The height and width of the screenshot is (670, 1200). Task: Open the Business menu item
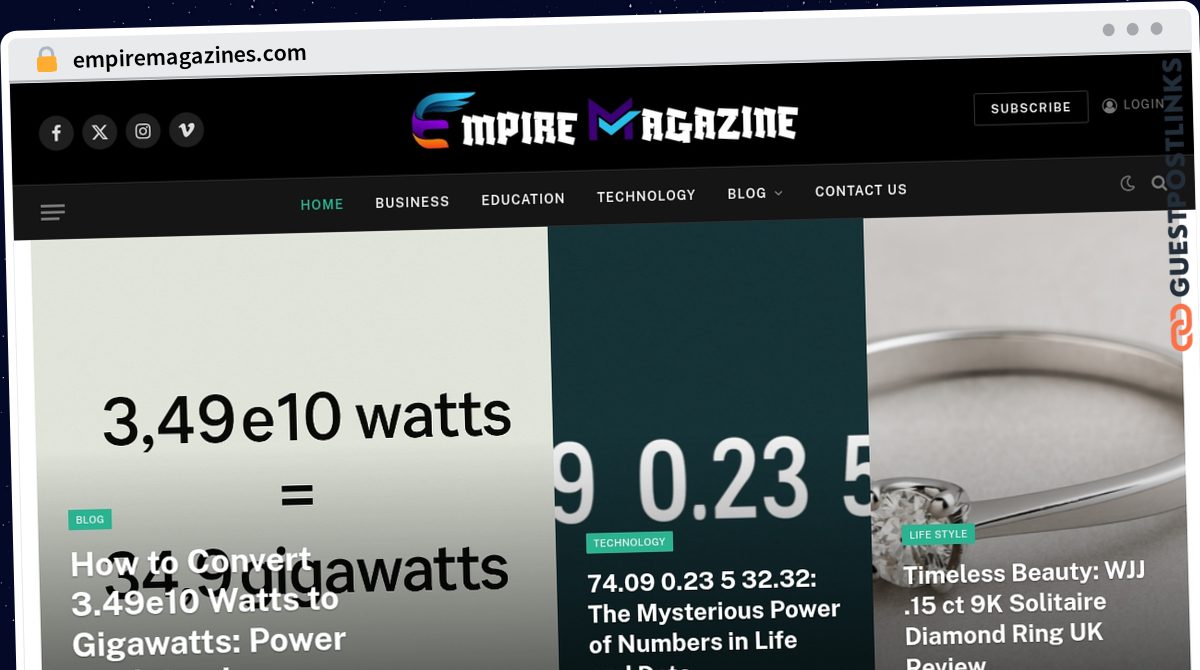(x=412, y=202)
